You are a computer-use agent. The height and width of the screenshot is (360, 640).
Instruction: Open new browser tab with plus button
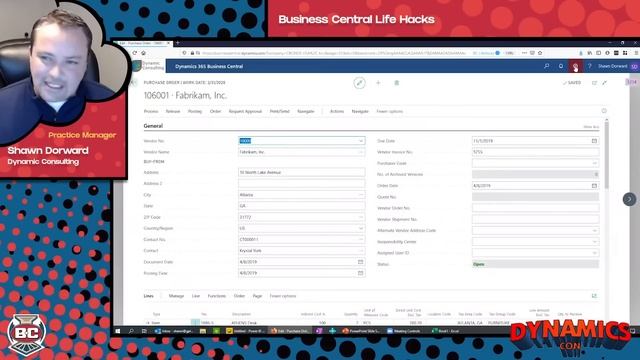pyautogui.click(x=178, y=43)
